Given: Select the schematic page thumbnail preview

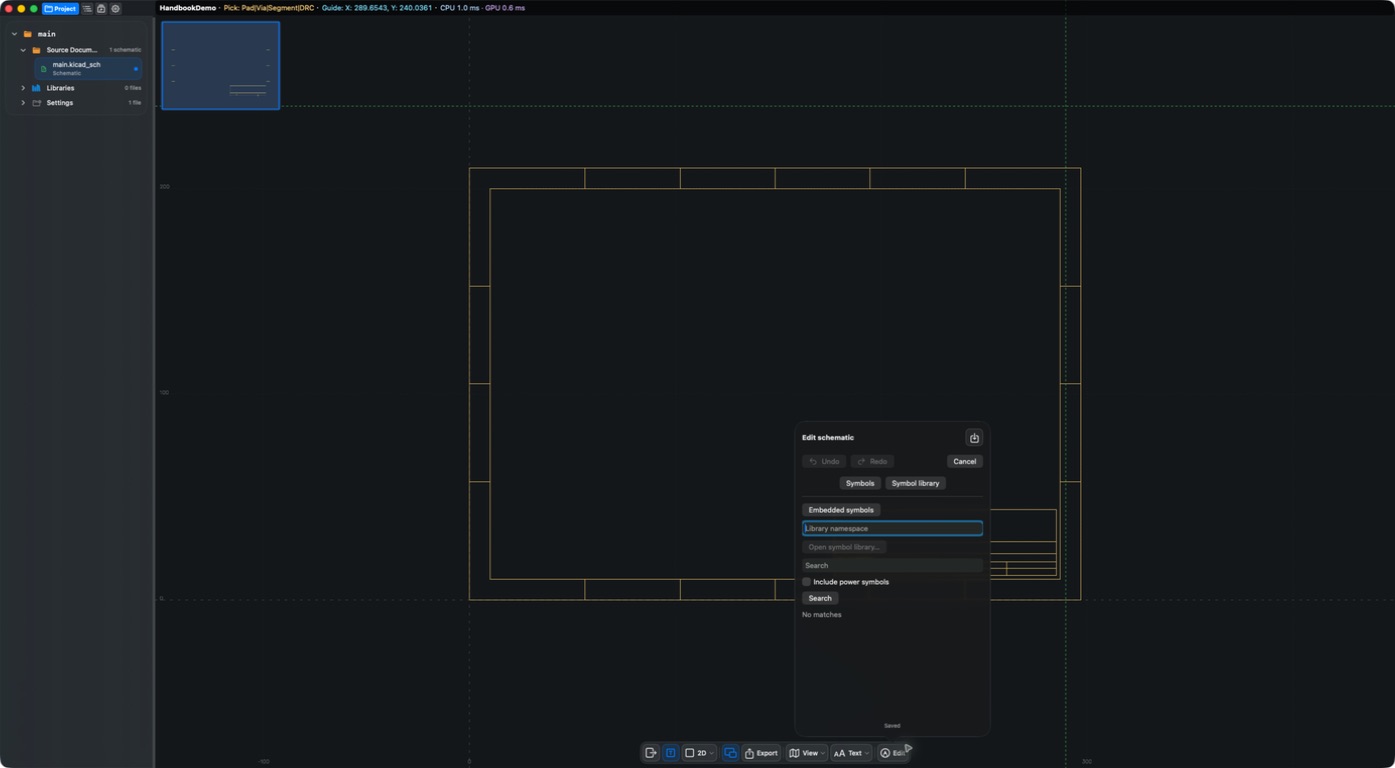Looking at the screenshot, I should [x=221, y=65].
